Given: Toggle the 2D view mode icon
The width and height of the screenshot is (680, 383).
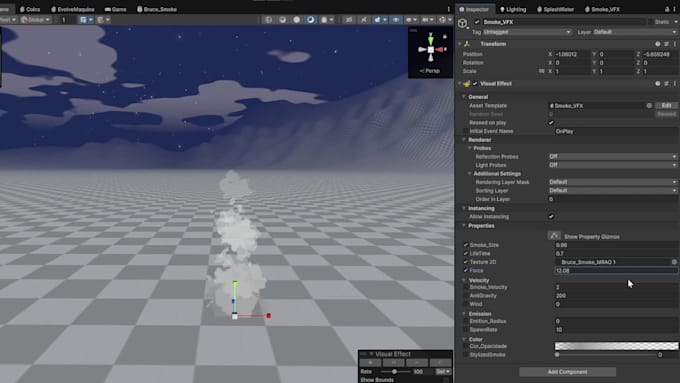Looking at the screenshot, I should [x=283, y=20].
